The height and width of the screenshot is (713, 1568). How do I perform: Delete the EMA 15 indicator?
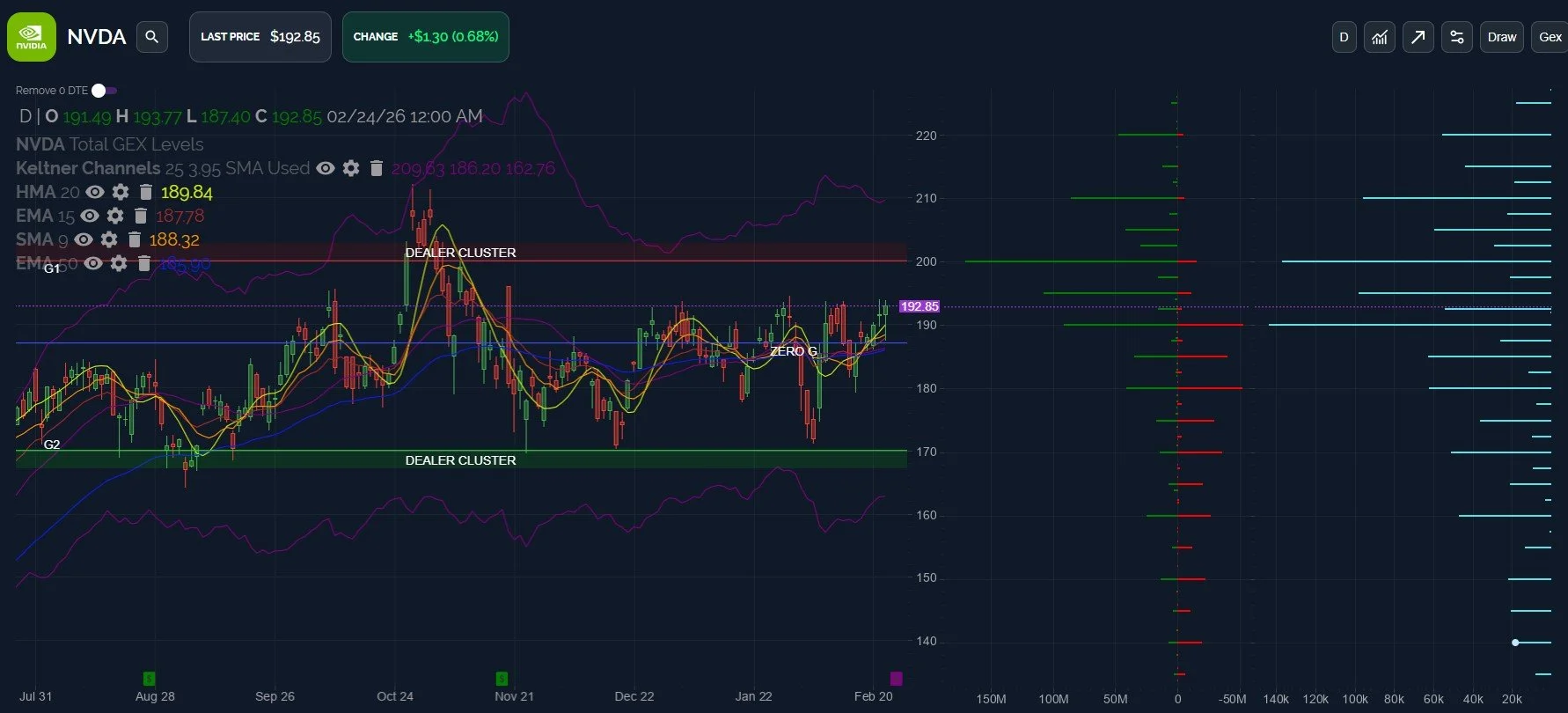point(140,216)
